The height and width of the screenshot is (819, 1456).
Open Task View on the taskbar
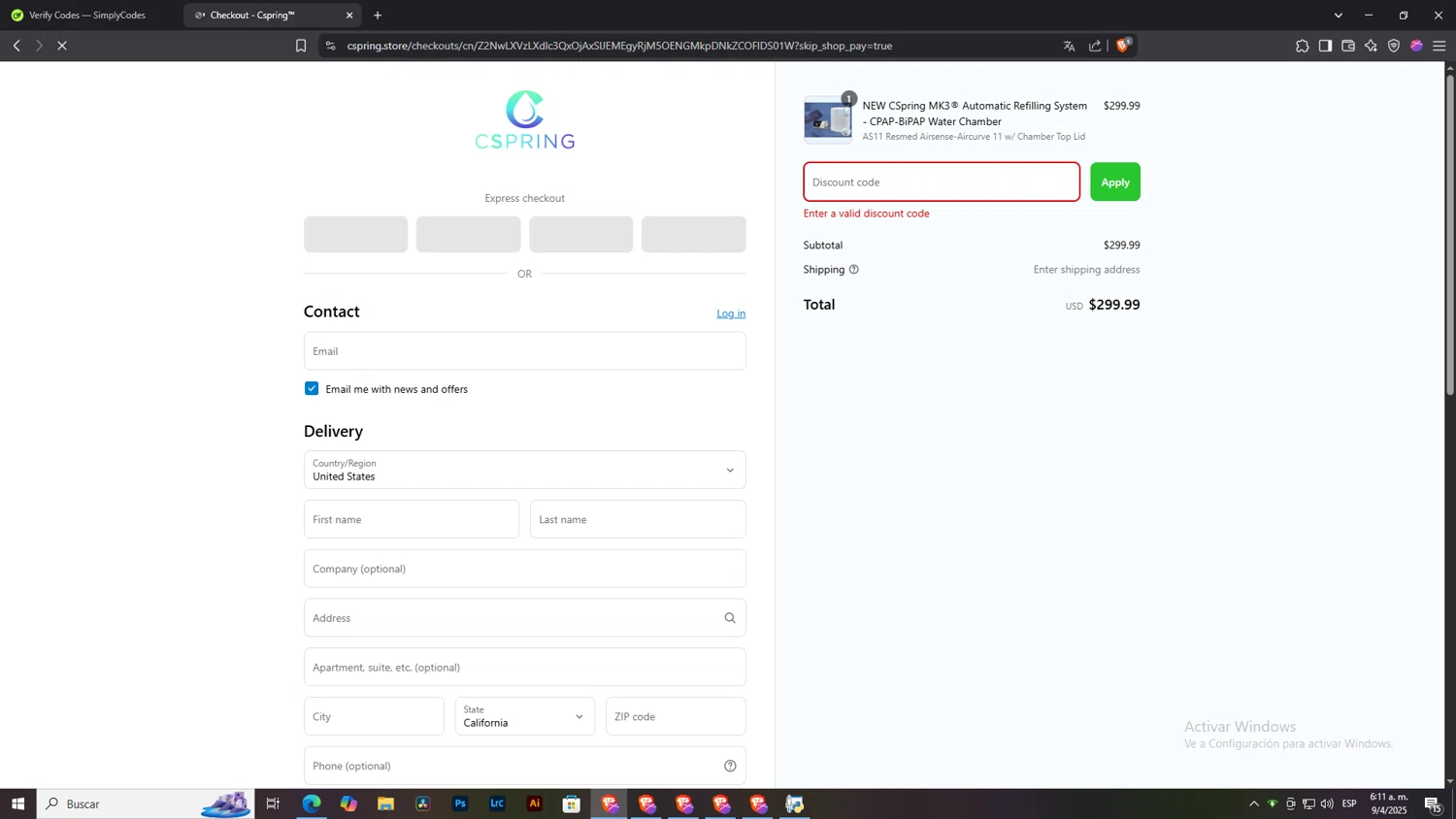[x=273, y=803]
